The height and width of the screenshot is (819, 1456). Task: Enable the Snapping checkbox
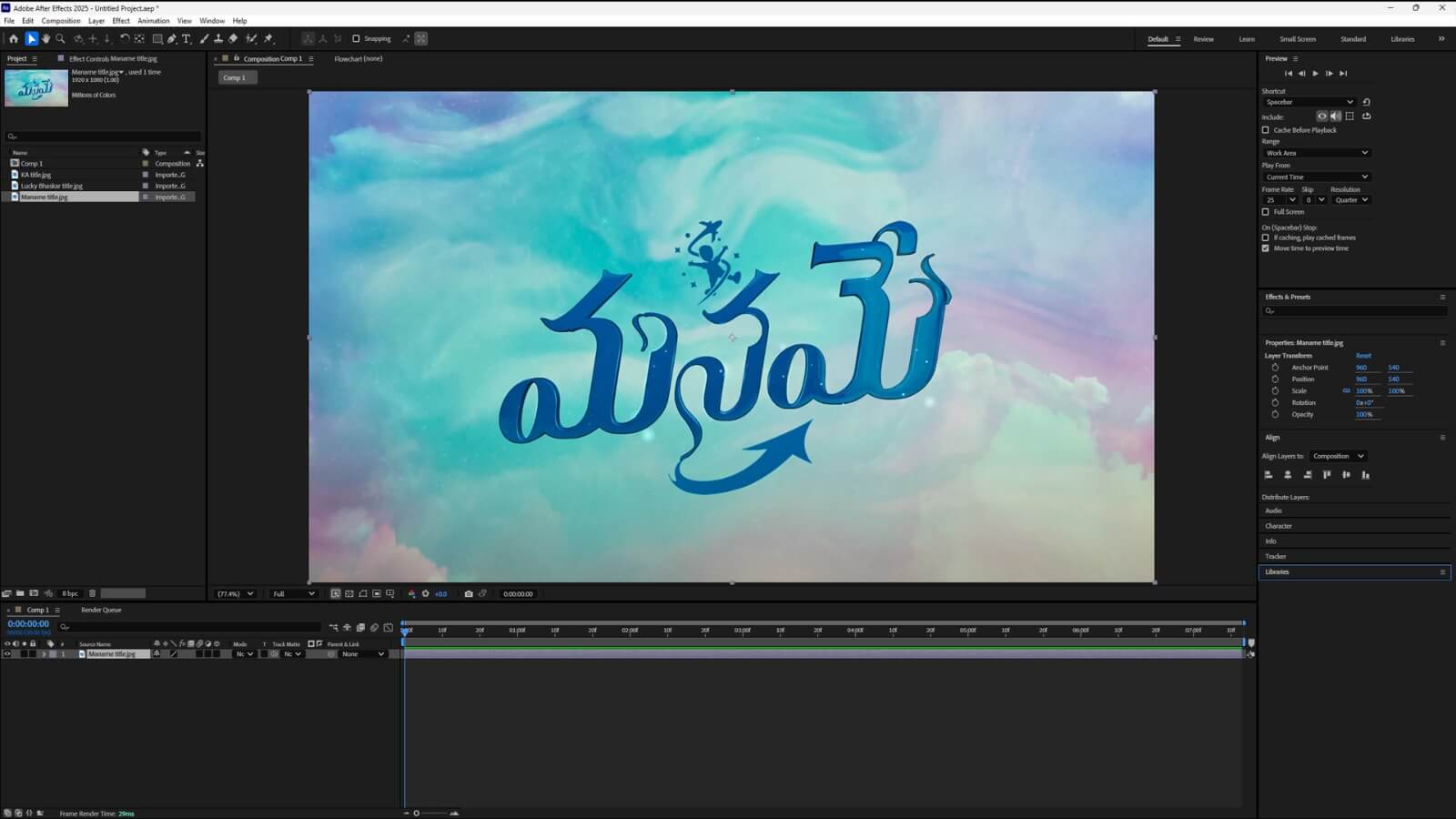click(x=356, y=39)
